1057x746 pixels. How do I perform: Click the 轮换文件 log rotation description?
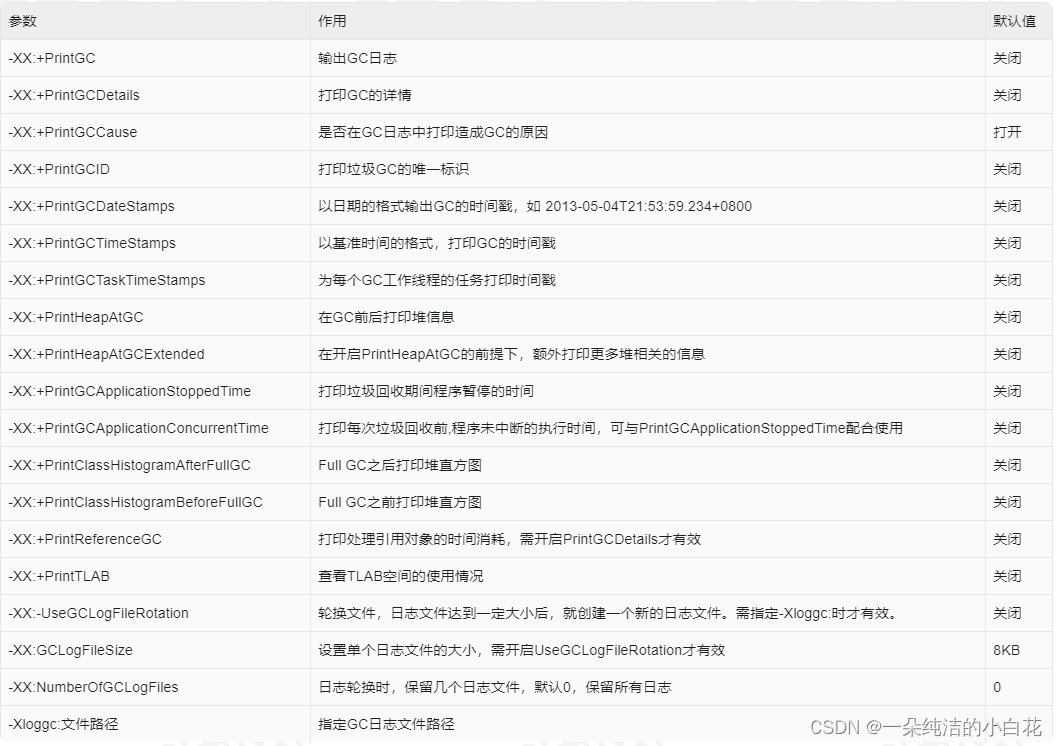[607, 614]
